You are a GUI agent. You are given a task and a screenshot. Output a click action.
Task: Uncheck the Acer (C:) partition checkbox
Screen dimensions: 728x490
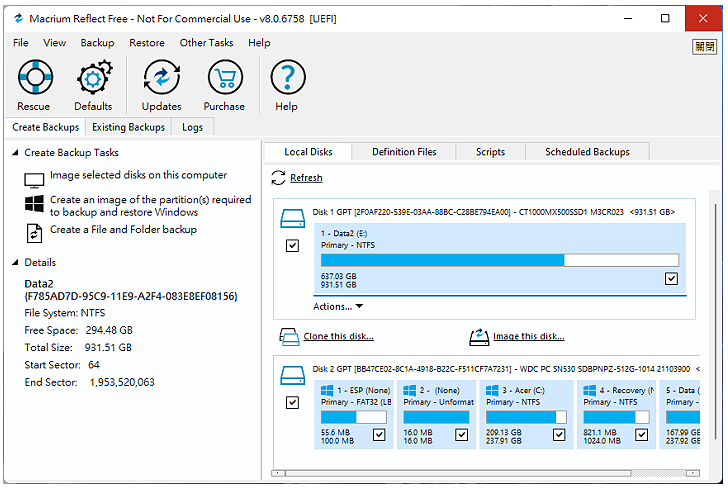click(559, 435)
